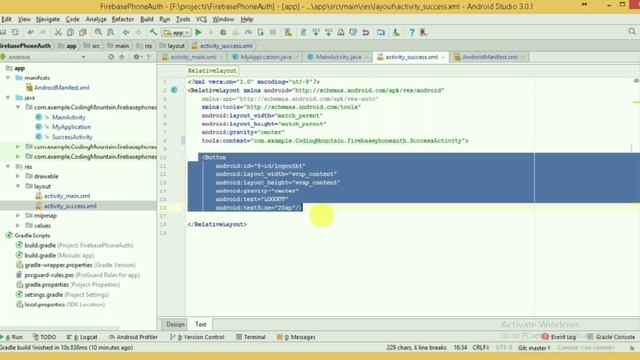This screenshot has height=360, width=640.
Task: Open the VCS menu
Action: click(201, 19)
